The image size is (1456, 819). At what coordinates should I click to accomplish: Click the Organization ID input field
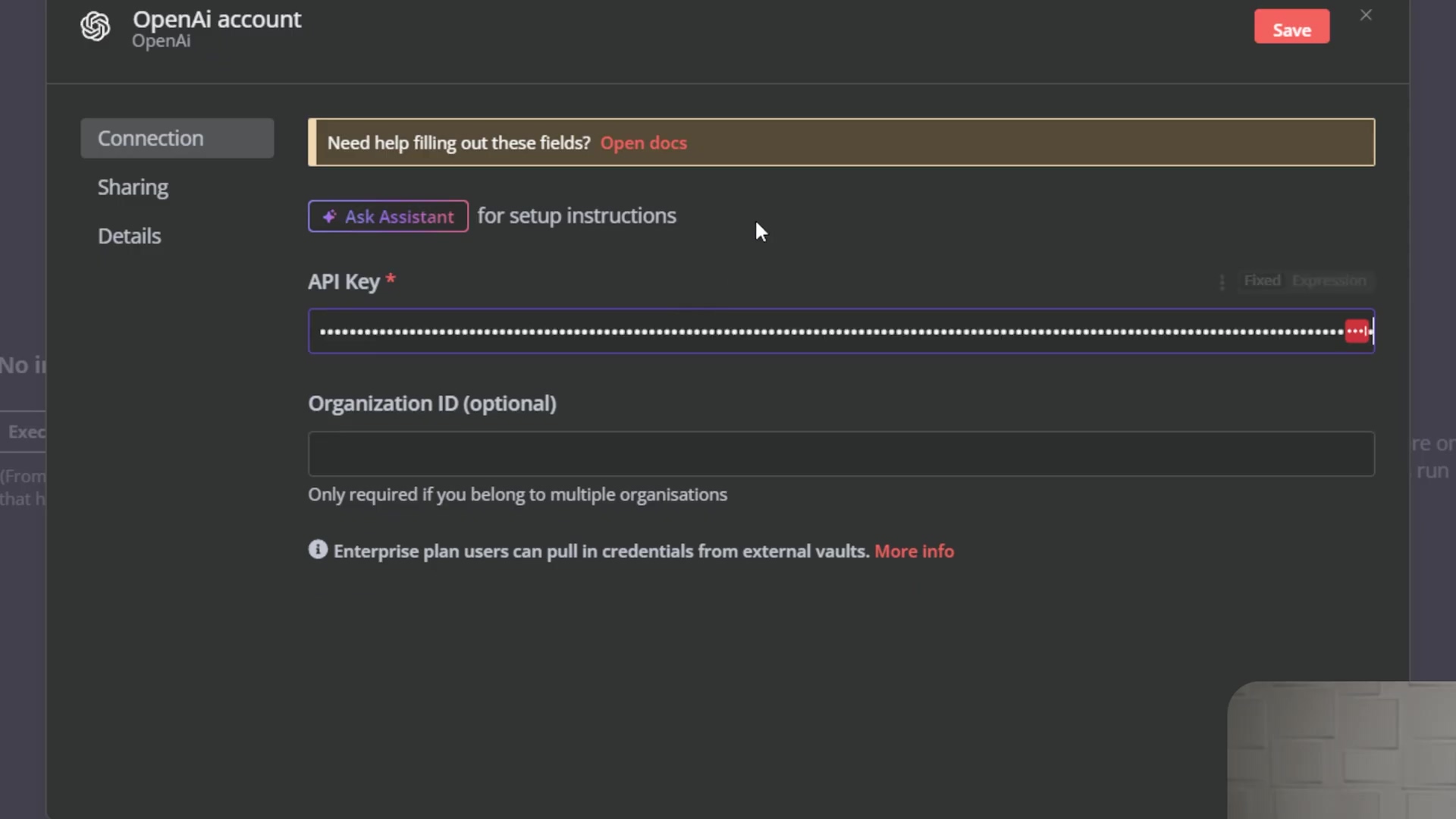click(841, 453)
